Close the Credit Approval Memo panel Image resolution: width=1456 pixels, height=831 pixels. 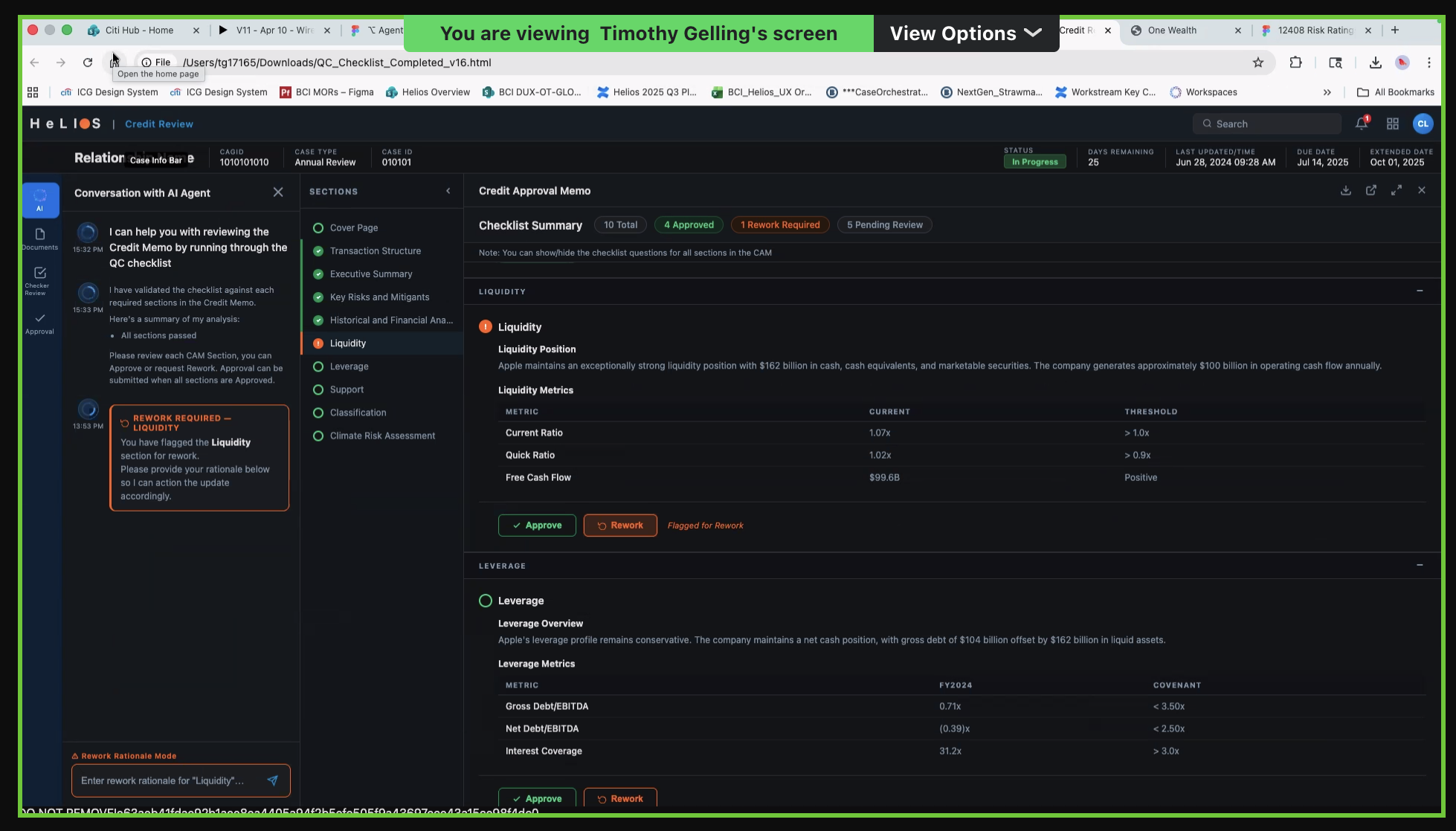point(1422,190)
